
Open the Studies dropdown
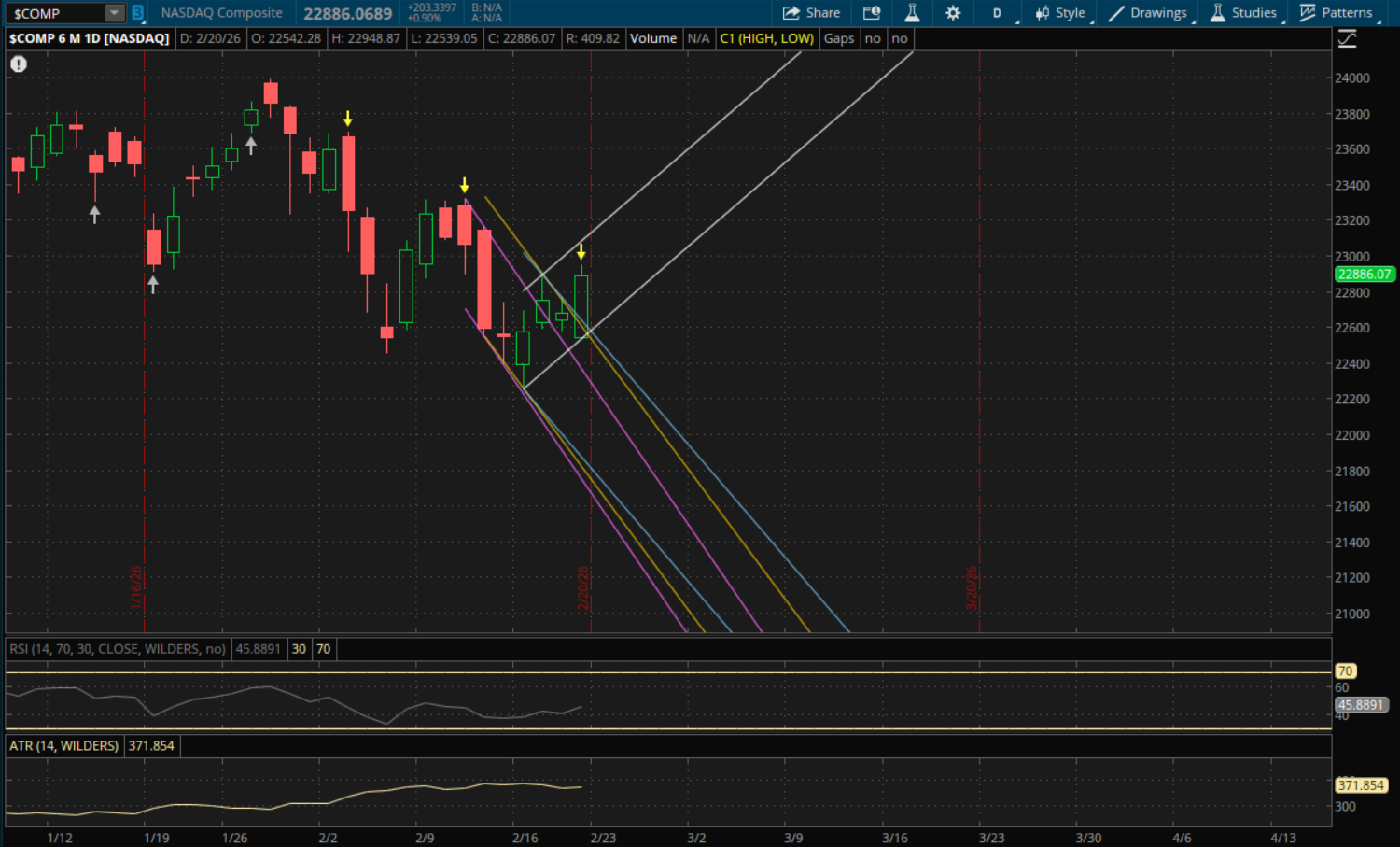1243,13
